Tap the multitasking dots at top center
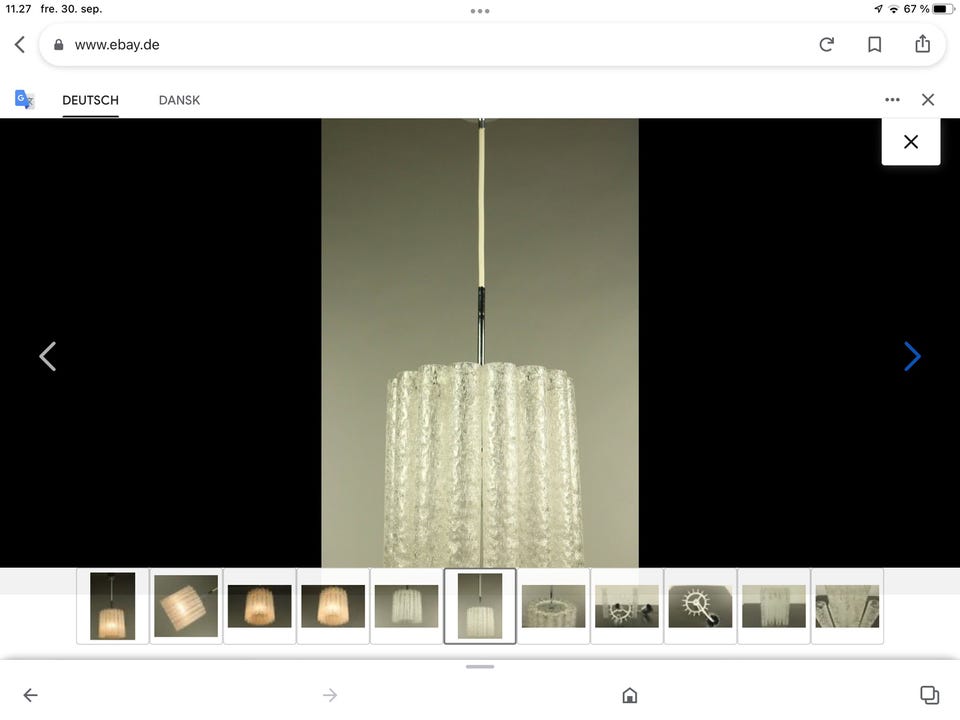960x720 pixels. point(480,11)
